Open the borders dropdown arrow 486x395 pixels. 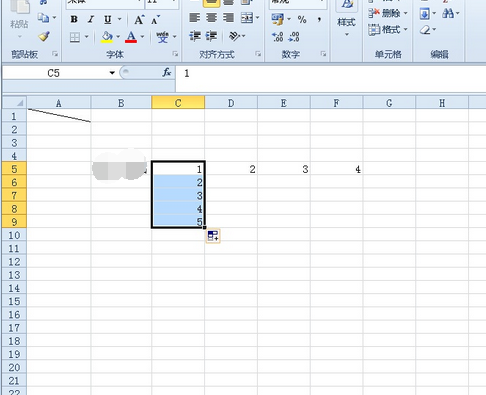[86, 36]
